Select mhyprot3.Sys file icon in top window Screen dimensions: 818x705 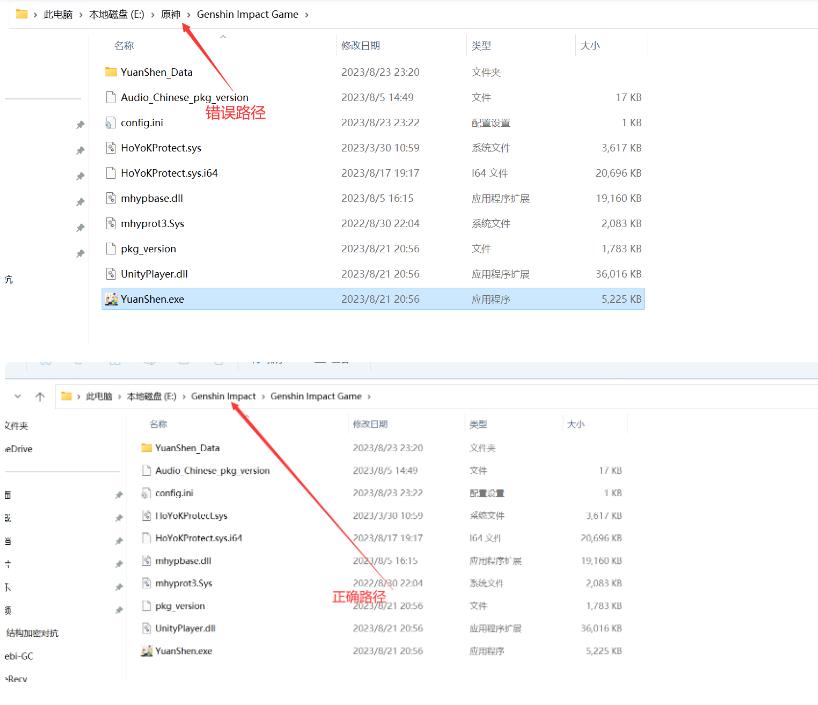(111, 223)
